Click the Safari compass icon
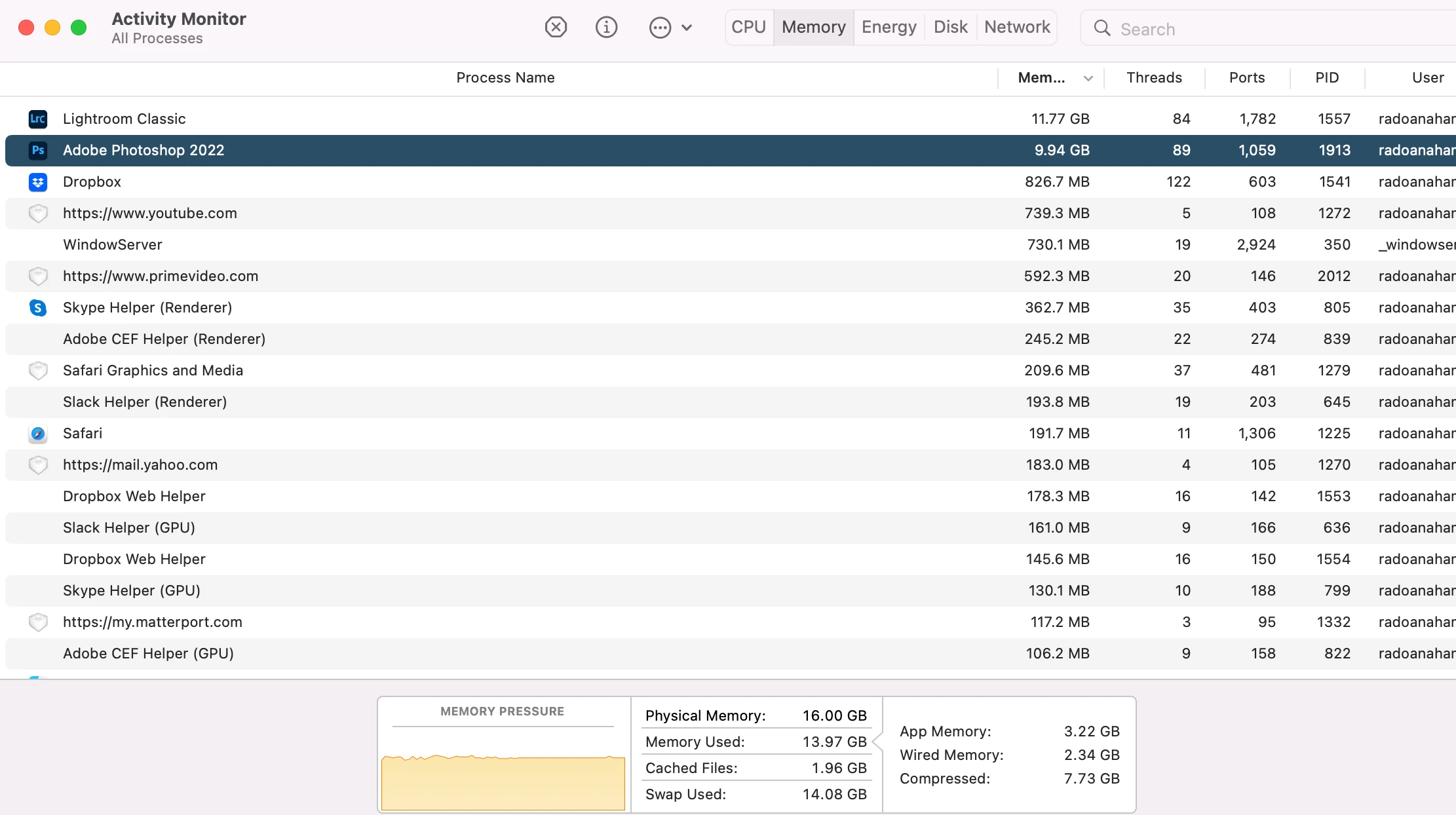The width and height of the screenshot is (1456, 815). pyautogui.click(x=38, y=433)
